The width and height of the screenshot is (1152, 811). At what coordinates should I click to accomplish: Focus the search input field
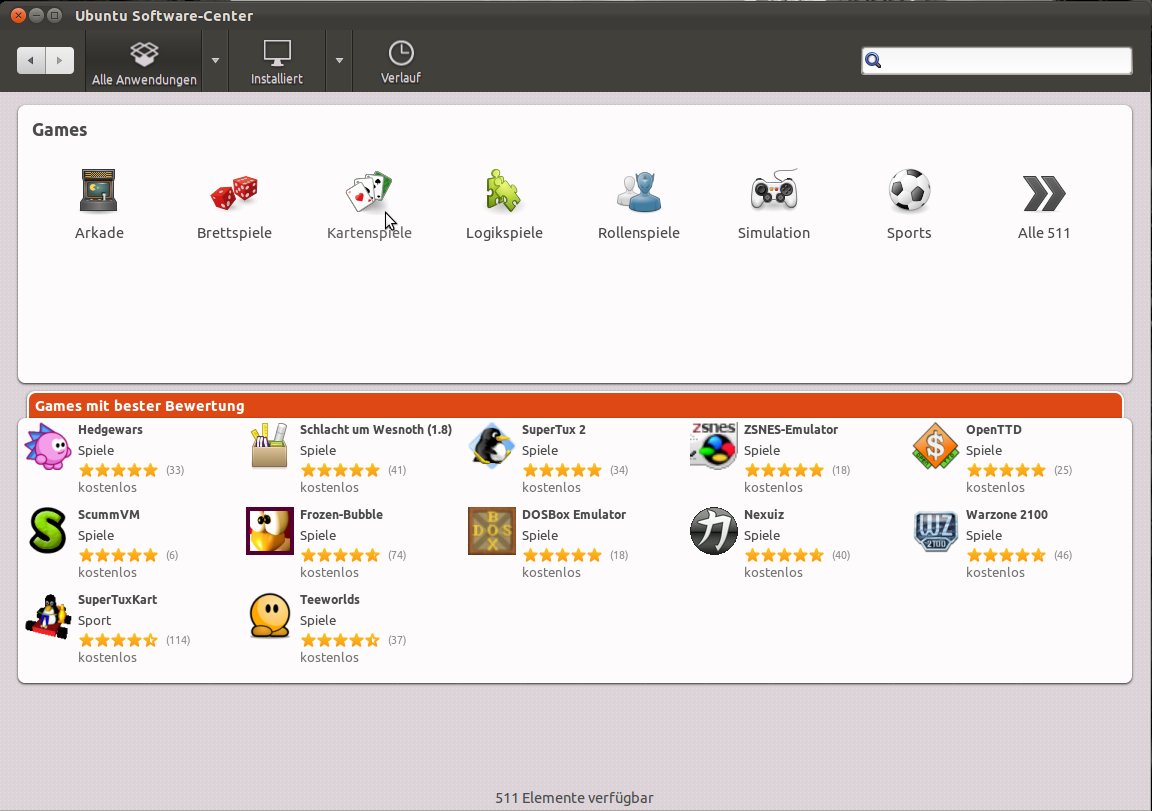[x=996, y=60]
